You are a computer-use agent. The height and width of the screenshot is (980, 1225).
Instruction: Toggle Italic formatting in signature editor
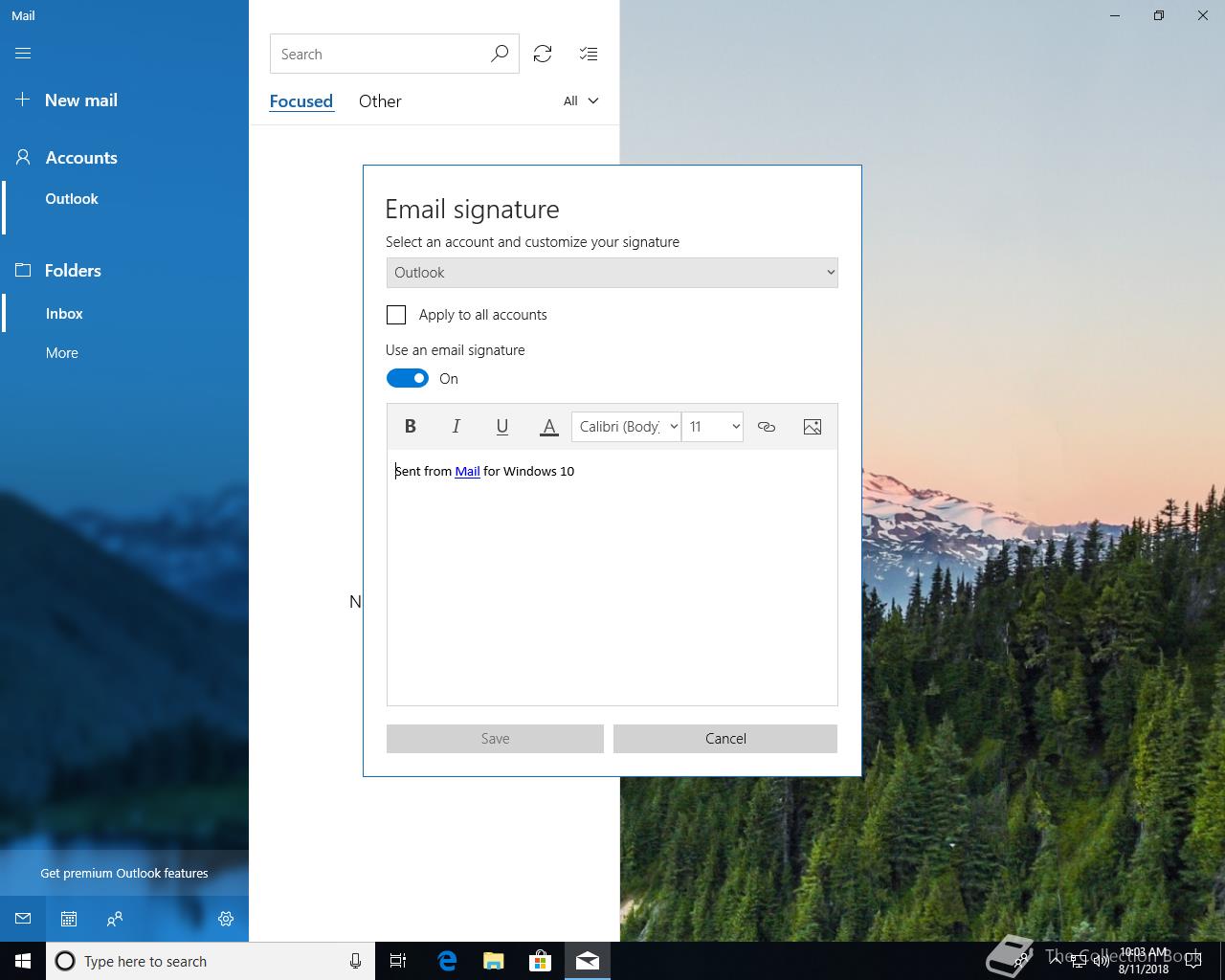coord(457,427)
